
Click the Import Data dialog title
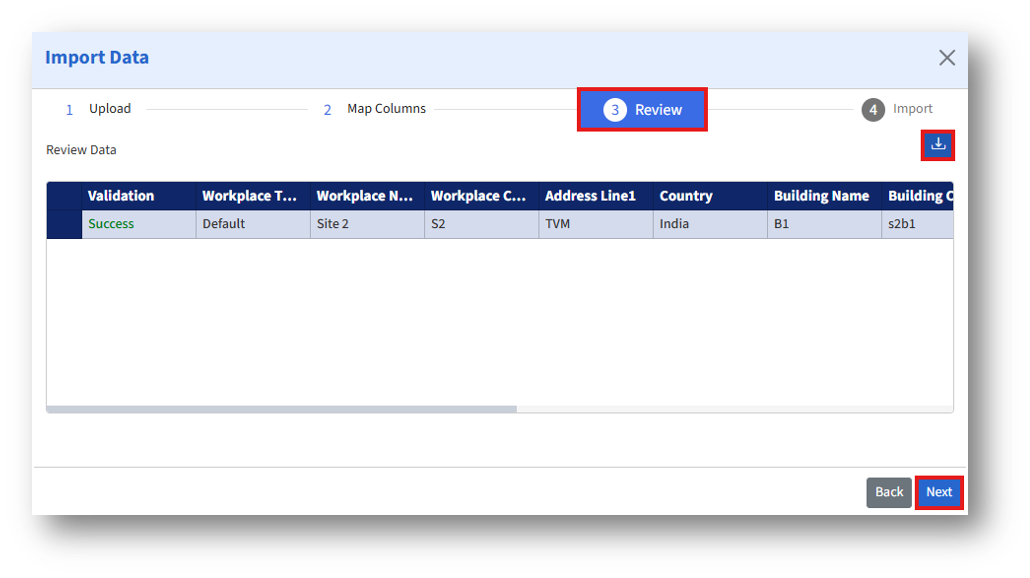[97, 58]
